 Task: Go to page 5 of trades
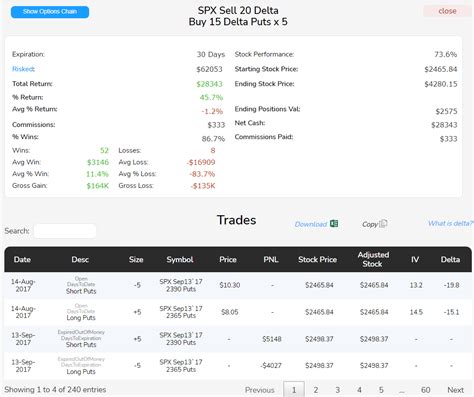click(381, 390)
